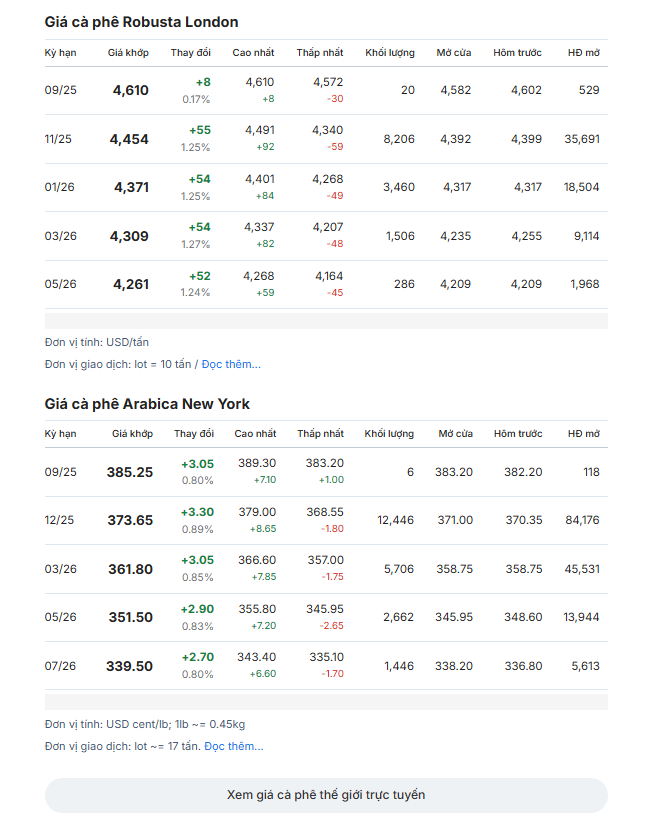The width and height of the screenshot is (651, 826).
Task: Open the Robusta 'Đọc thêm...' link
Action: point(231,364)
